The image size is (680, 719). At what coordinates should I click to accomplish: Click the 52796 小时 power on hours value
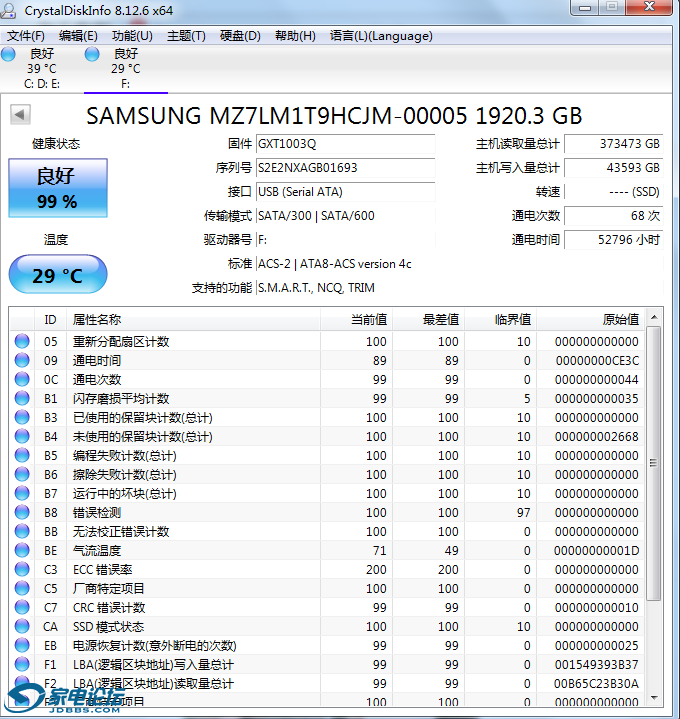613,239
